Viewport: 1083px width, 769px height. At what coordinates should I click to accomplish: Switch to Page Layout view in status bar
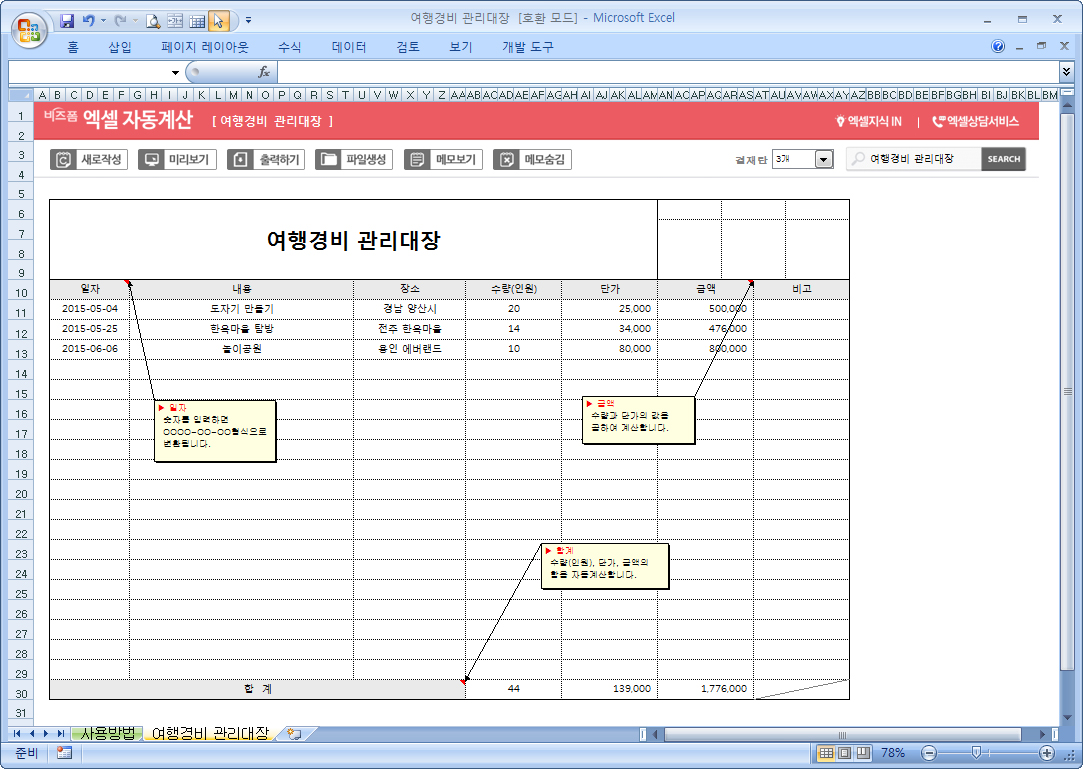pyautogui.click(x=845, y=753)
